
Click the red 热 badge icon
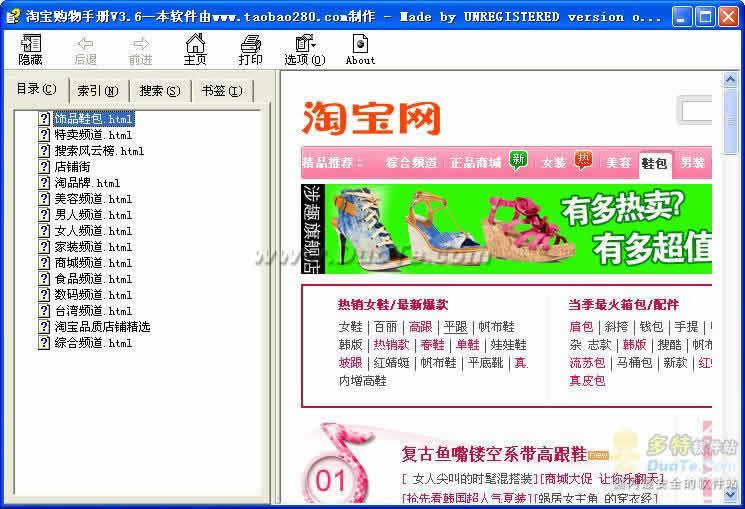click(x=583, y=160)
